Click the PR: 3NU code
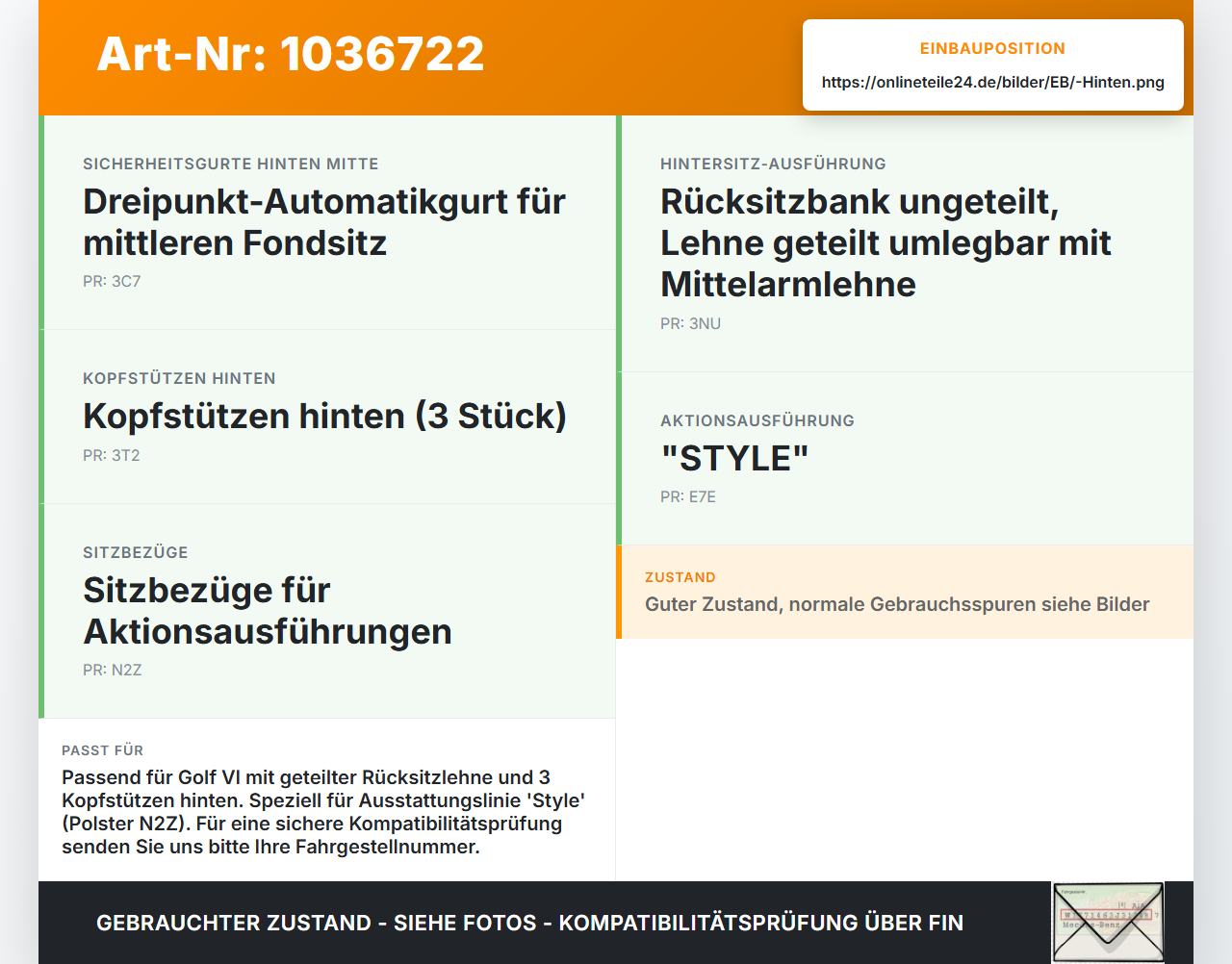The image size is (1232, 964). (691, 323)
